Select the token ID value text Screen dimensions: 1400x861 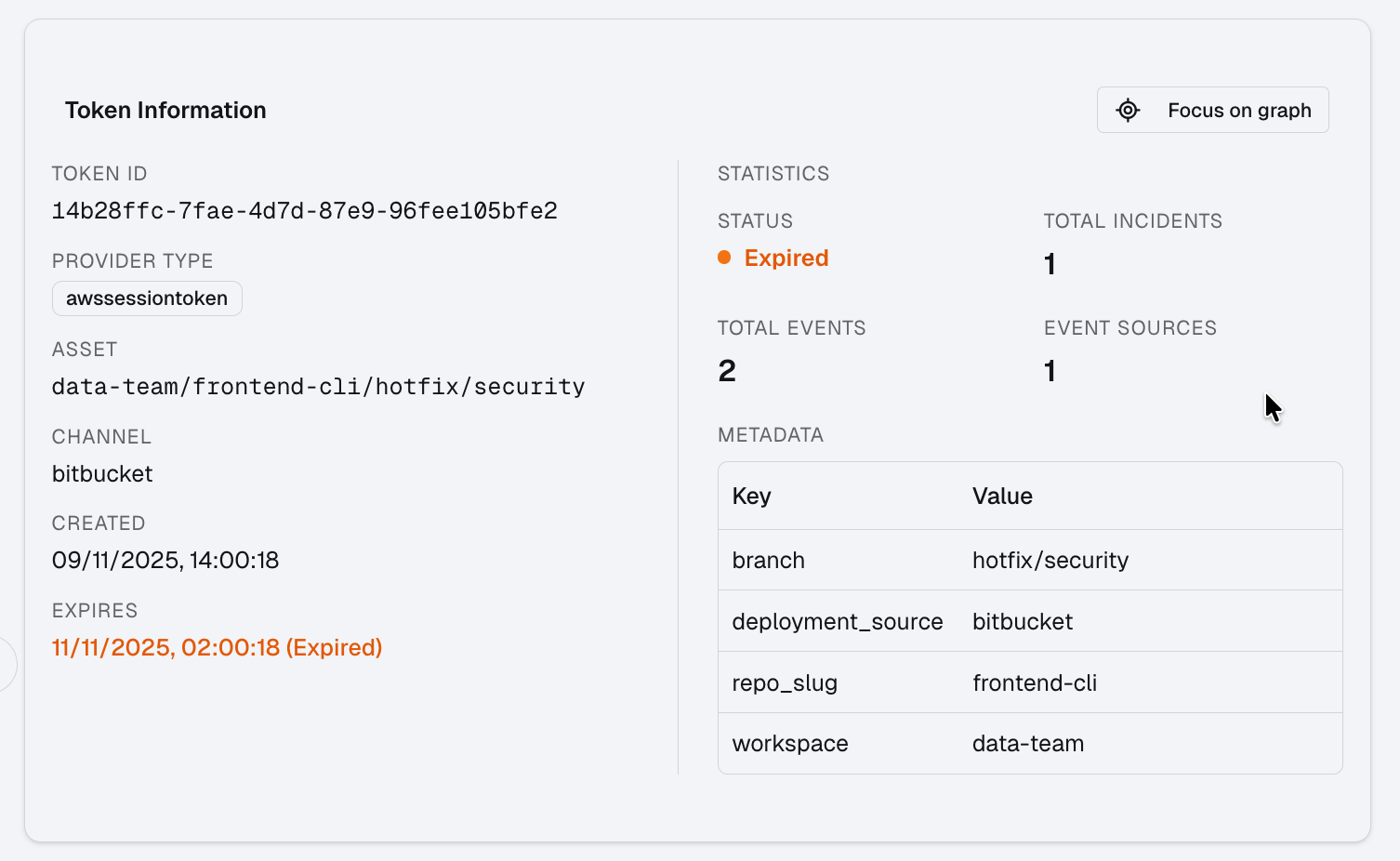[x=304, y=211]
